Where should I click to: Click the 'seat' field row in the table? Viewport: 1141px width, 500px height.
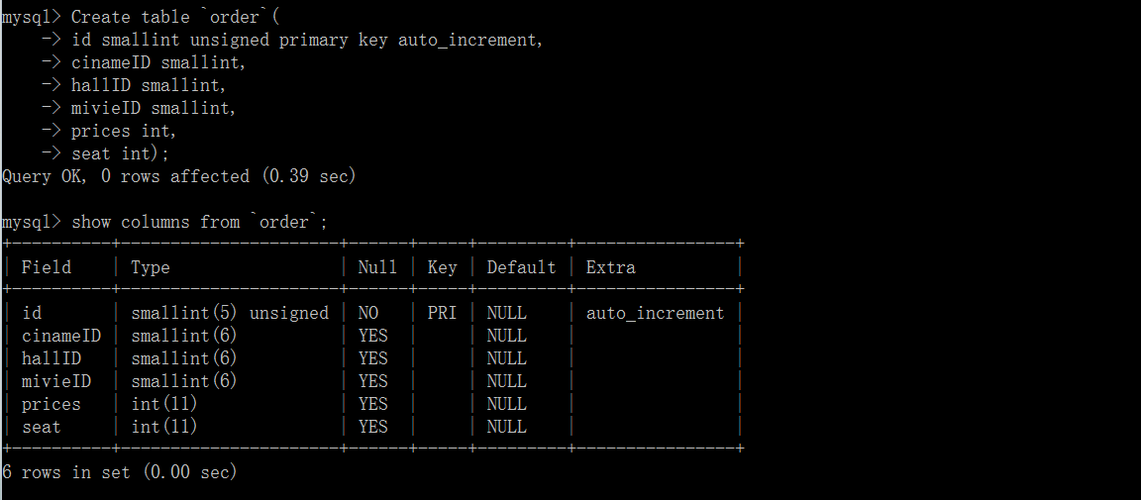(373, 426)
